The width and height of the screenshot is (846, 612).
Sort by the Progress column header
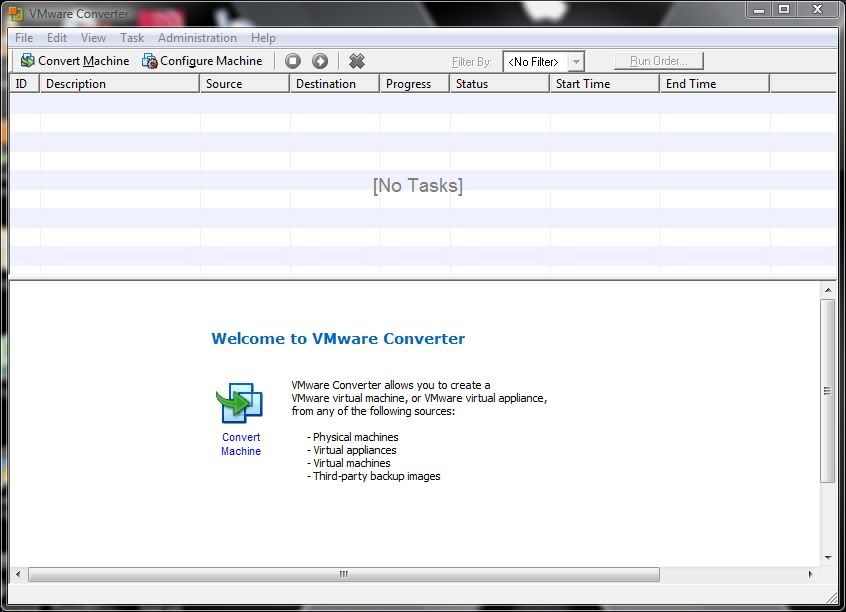coord(415,84)
